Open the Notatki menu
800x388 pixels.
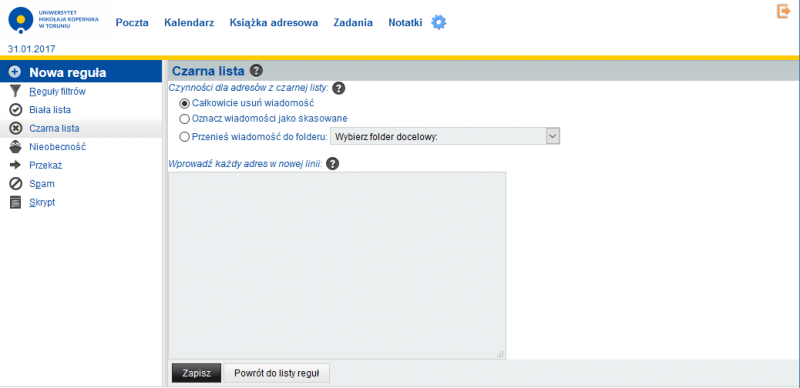pos(405,22)
